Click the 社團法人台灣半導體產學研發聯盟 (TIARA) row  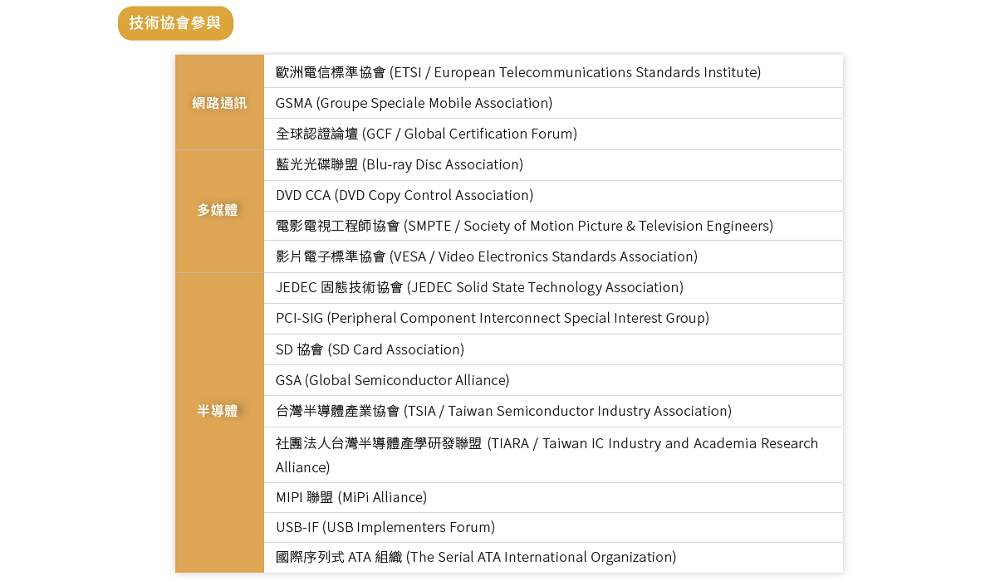[553, 455]
